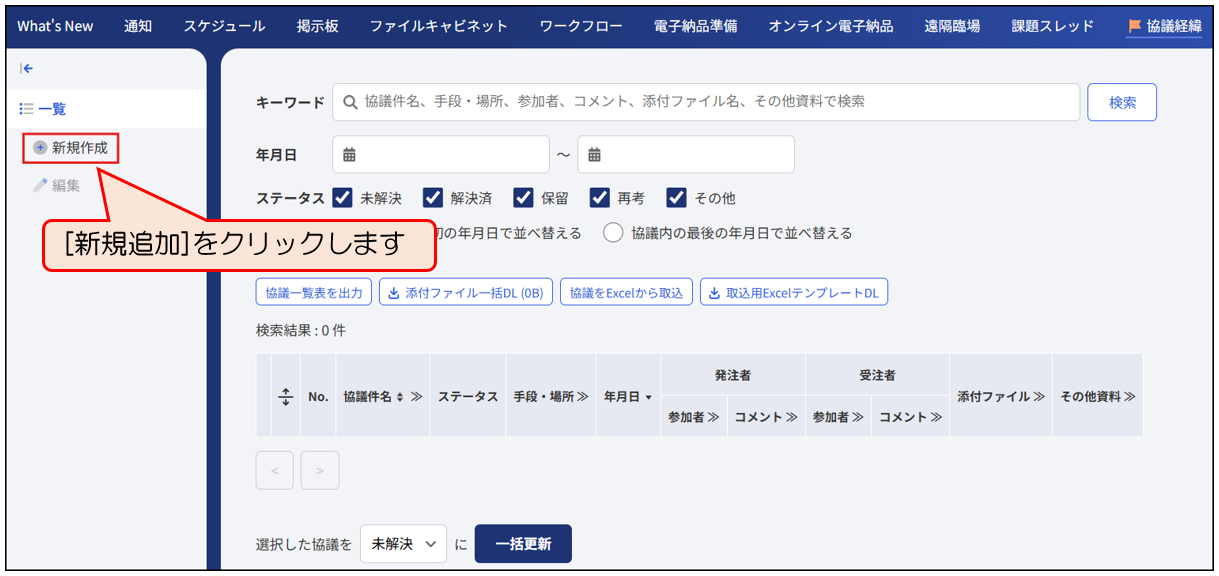This screenshot has width=1219, height=576.
Task: Click the list icon beside 一覧
Action: [27, 109]
